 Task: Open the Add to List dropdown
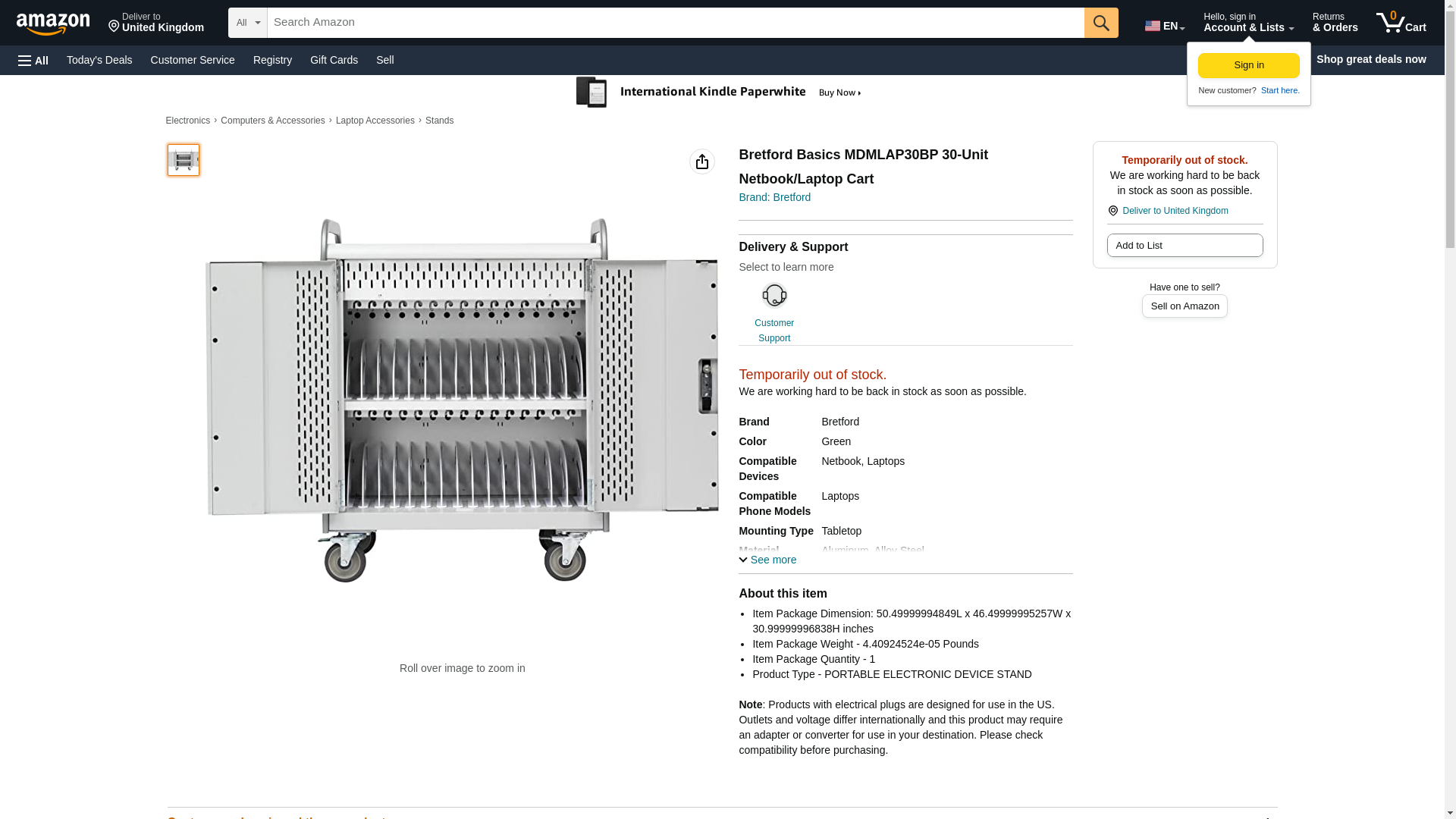[1184, 246]
